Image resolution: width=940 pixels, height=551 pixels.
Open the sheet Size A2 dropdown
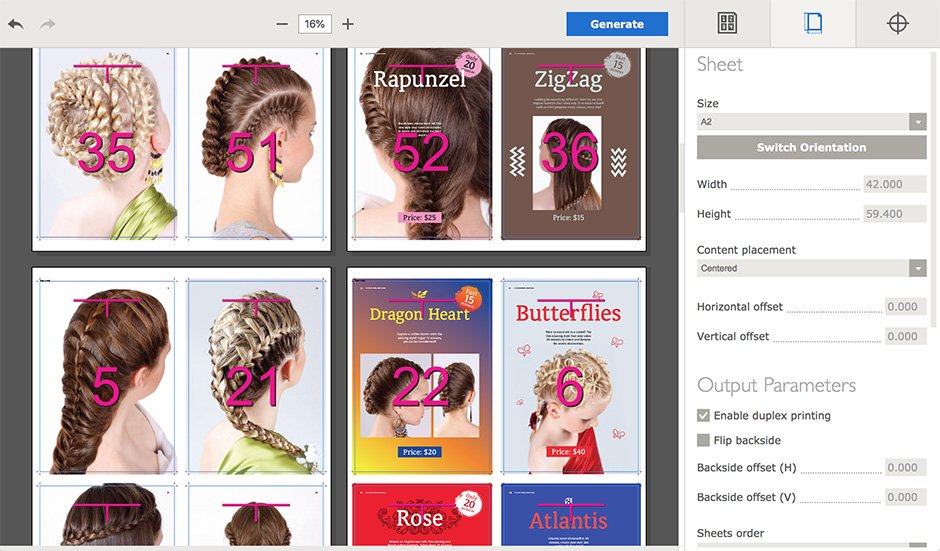point(811,122)
